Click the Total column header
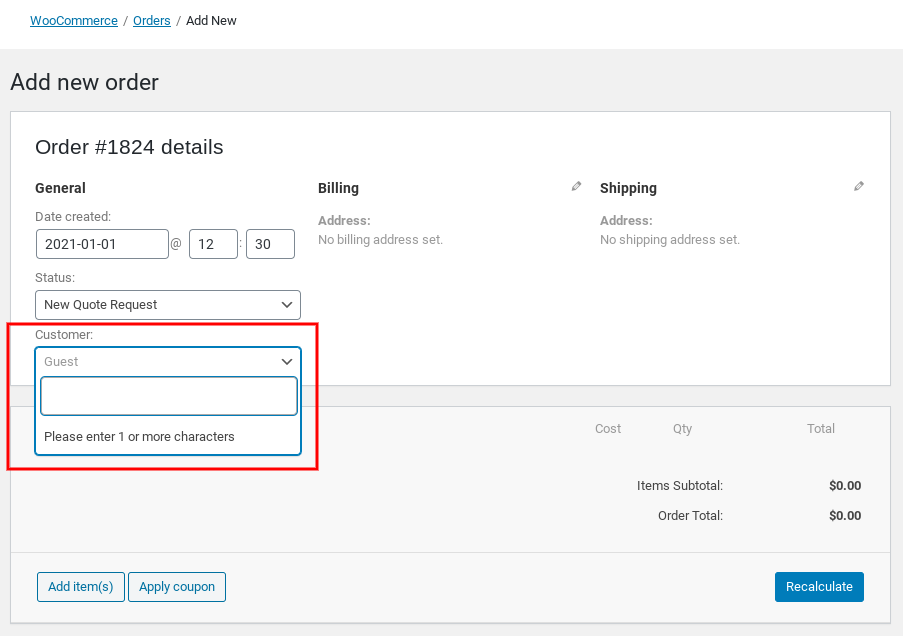 [x=821, y=429]
